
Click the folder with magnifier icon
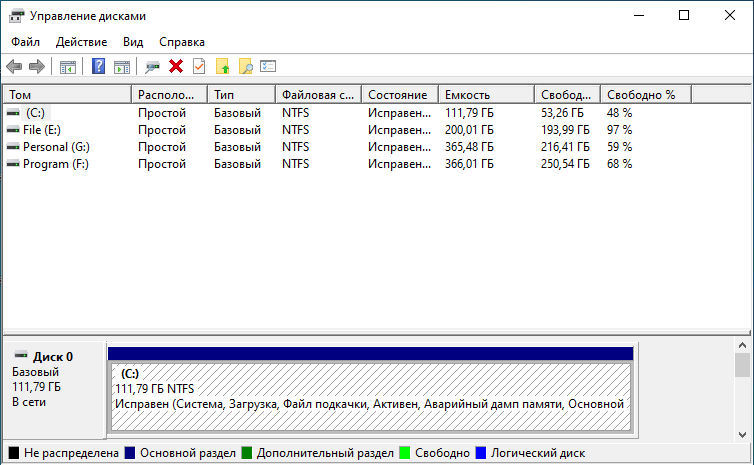pos(246,66)
